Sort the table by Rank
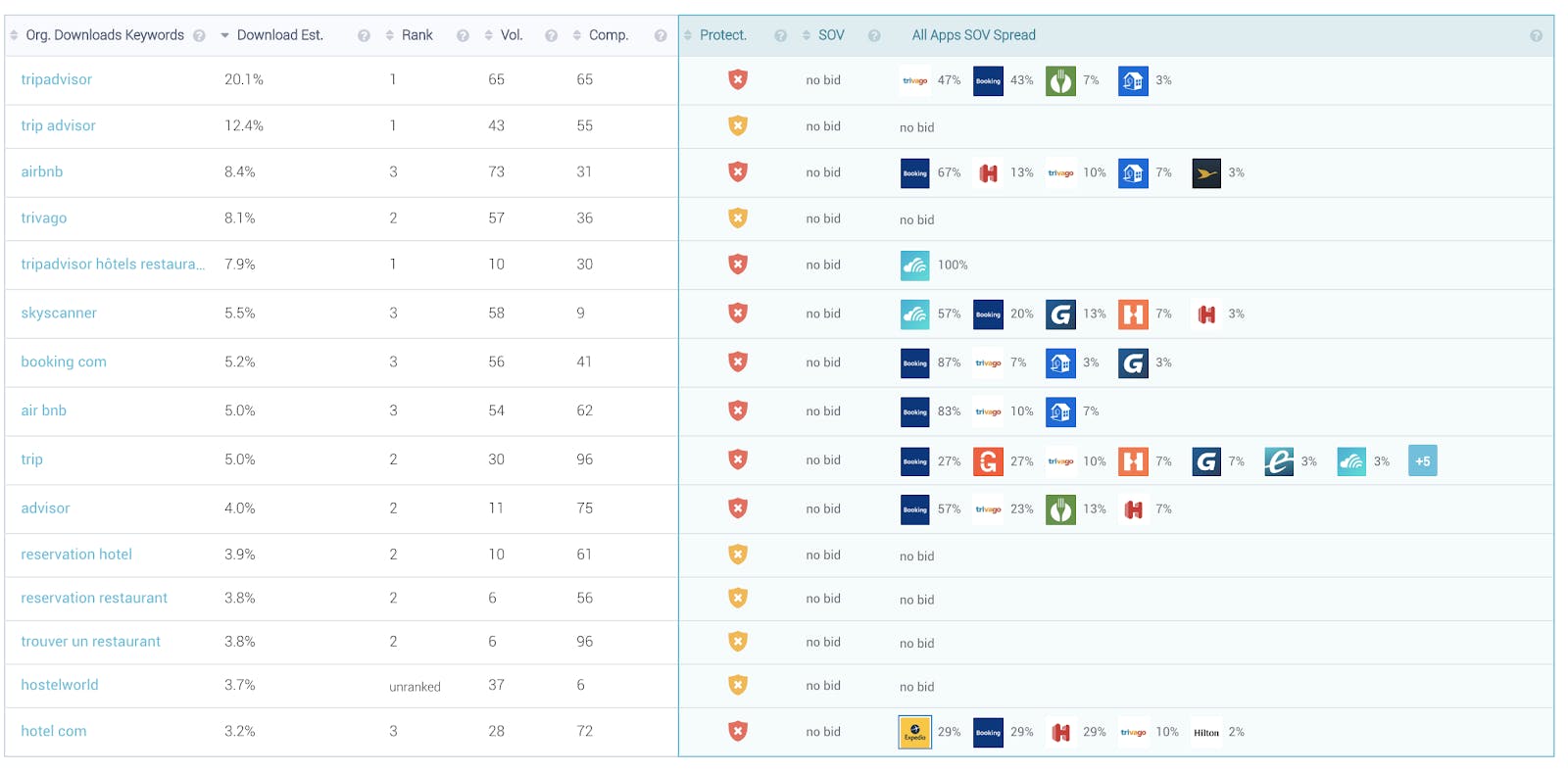The height and width of the screenshot is (773, 1568). click(416, 35)
